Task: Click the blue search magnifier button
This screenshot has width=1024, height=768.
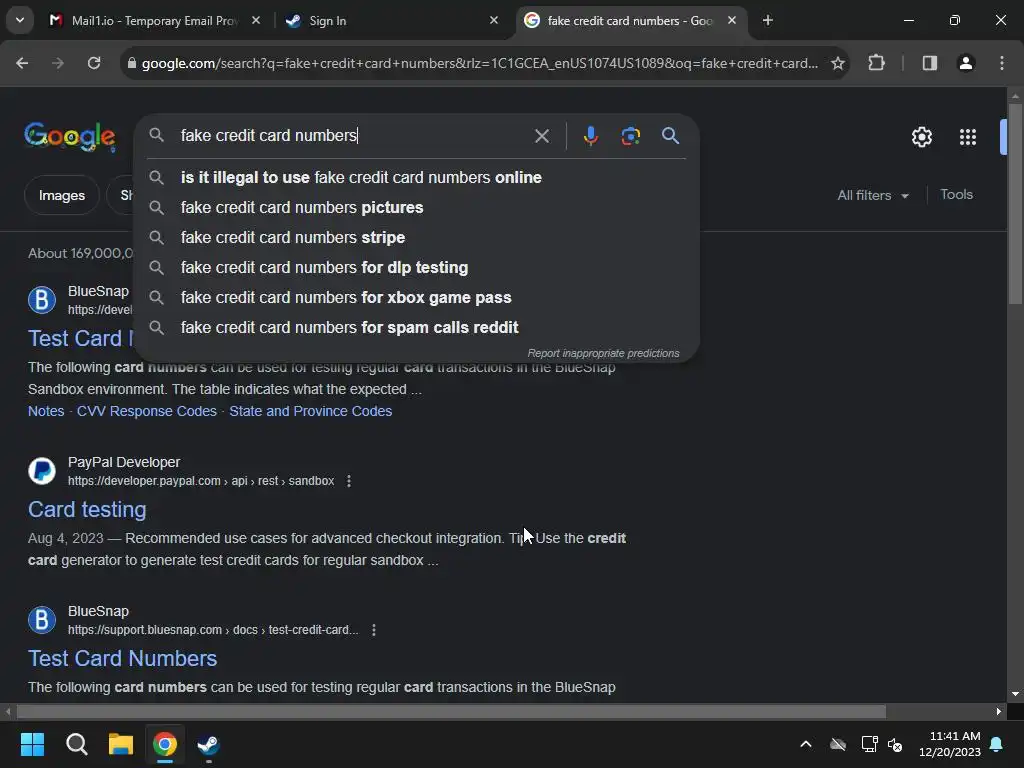Action: (670, 136)
